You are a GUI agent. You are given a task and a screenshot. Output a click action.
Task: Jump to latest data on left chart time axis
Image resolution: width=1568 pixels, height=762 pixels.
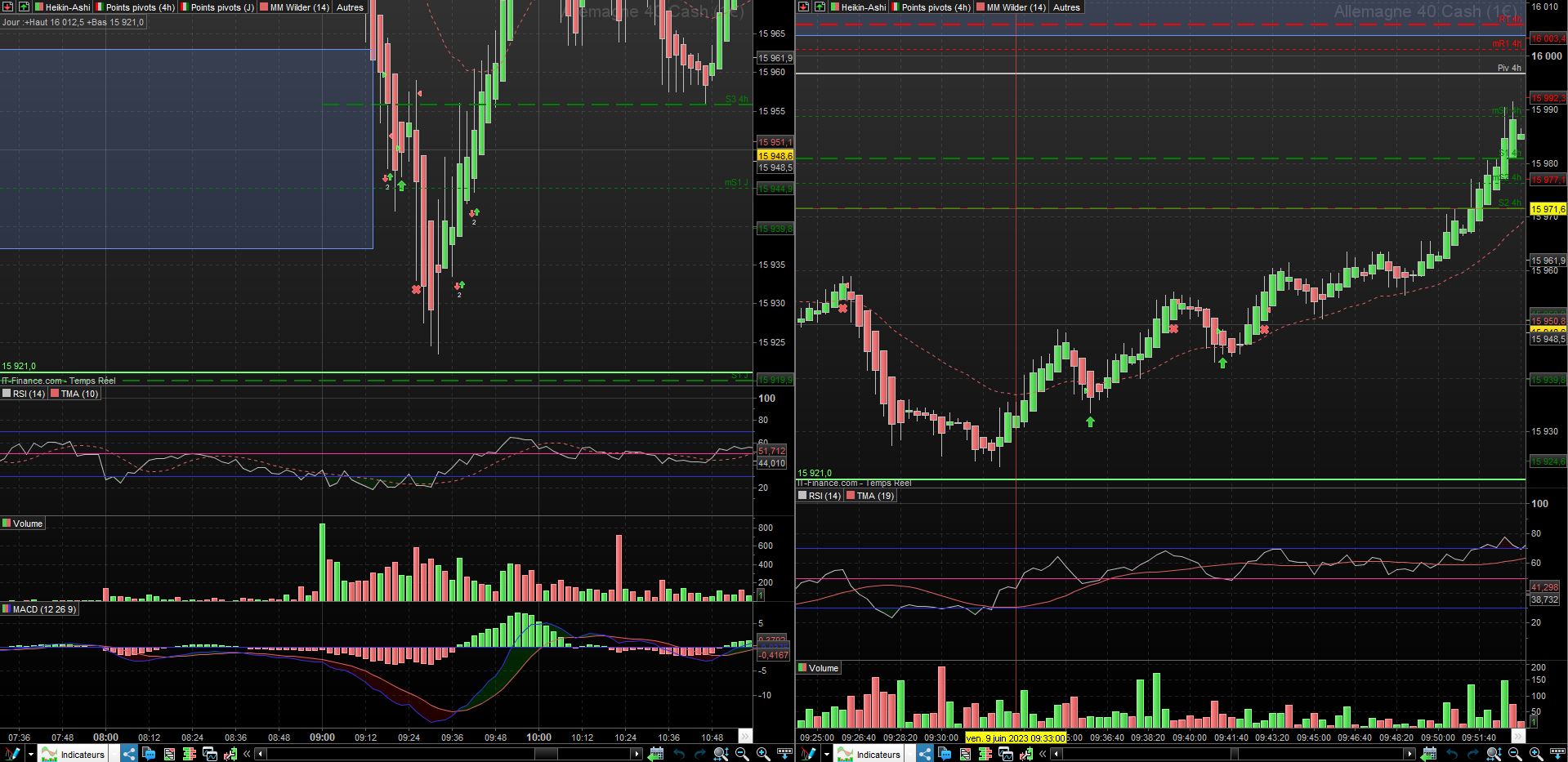click(744, 737)
